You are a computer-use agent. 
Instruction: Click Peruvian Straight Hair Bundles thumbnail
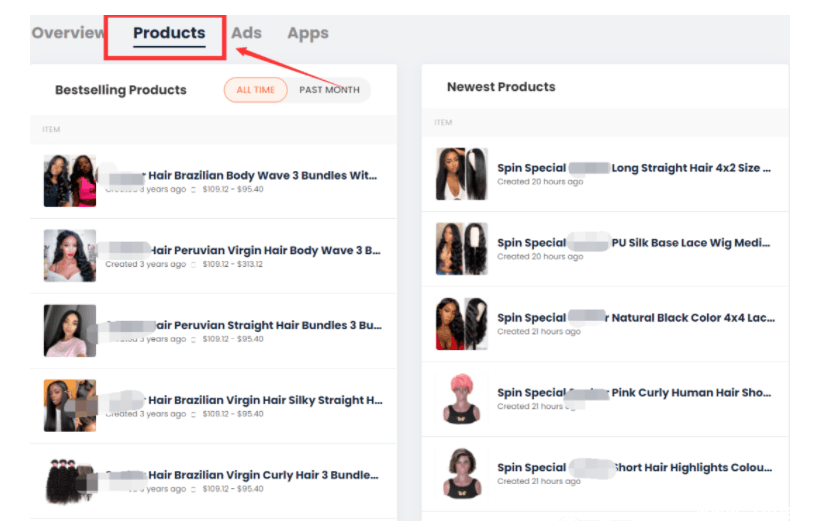tap(70, 331)
